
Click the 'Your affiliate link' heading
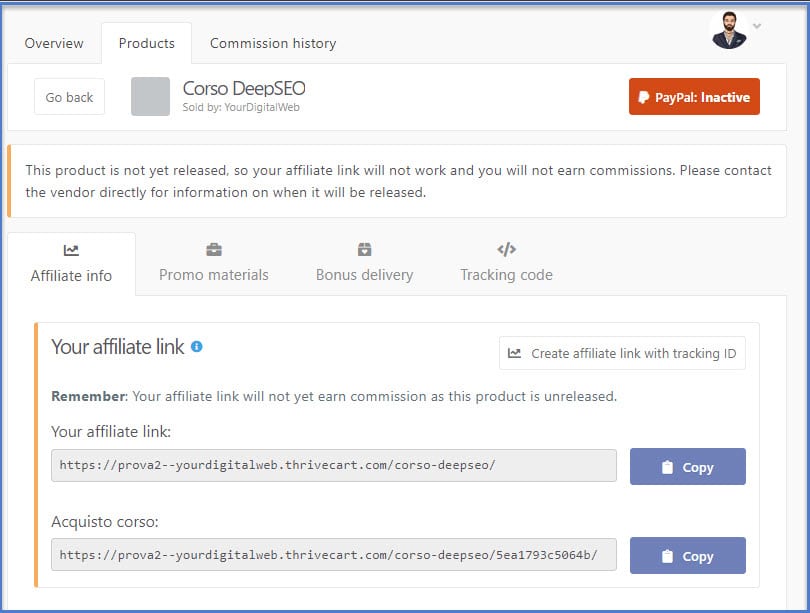118,347
